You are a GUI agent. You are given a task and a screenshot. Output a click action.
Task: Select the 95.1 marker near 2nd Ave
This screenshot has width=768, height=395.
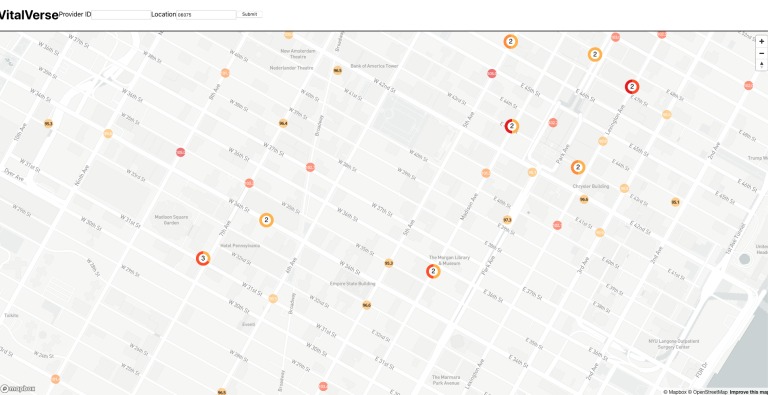pyautogui.click(x=675, y=202)
